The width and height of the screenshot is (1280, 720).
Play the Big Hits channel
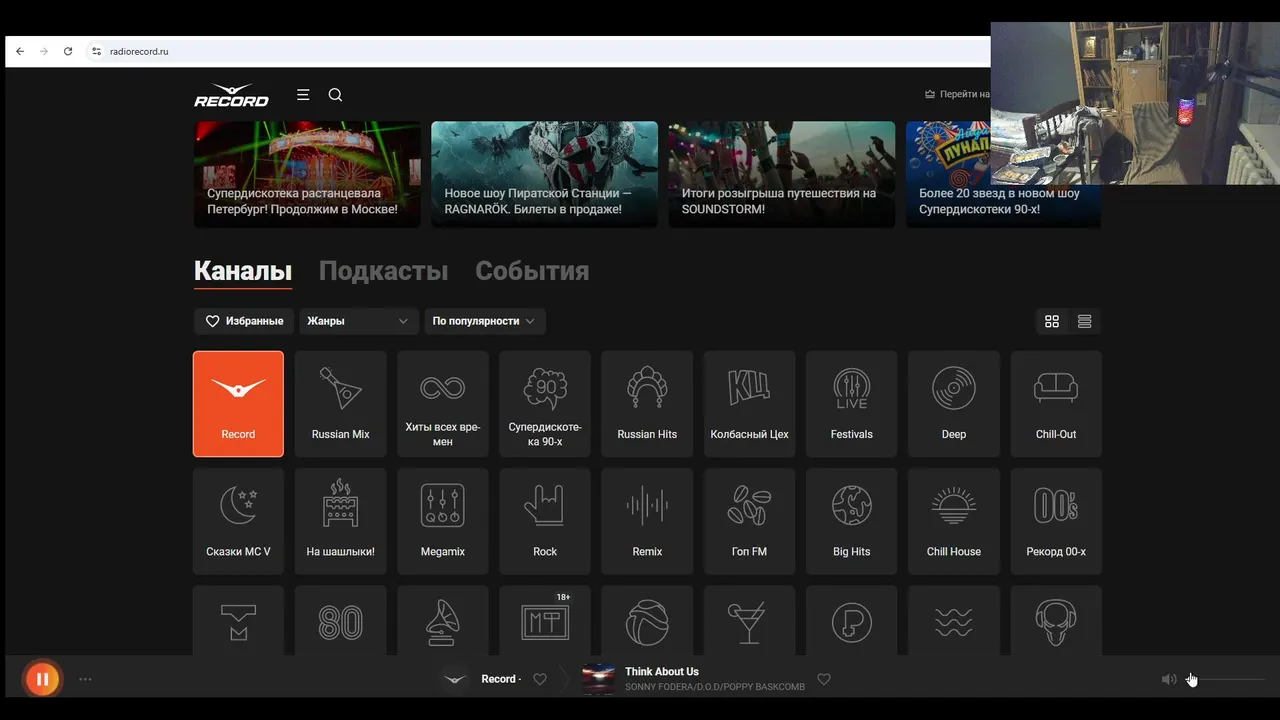[852, 521]
